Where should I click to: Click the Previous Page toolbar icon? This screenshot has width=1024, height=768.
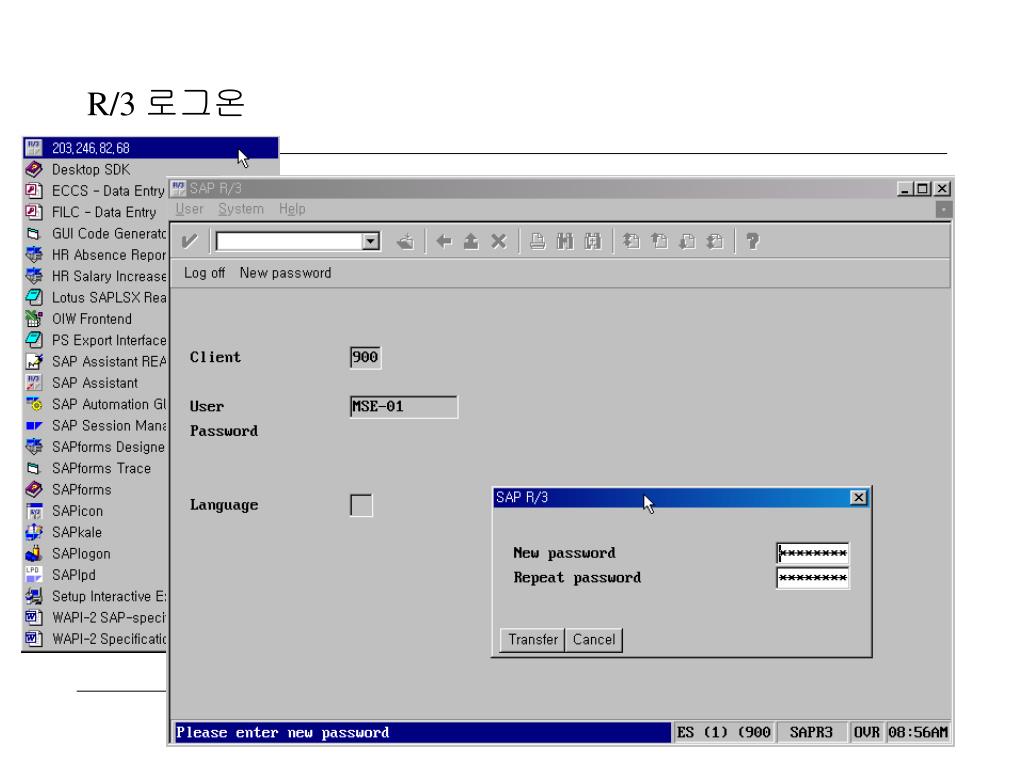point(659,242)
